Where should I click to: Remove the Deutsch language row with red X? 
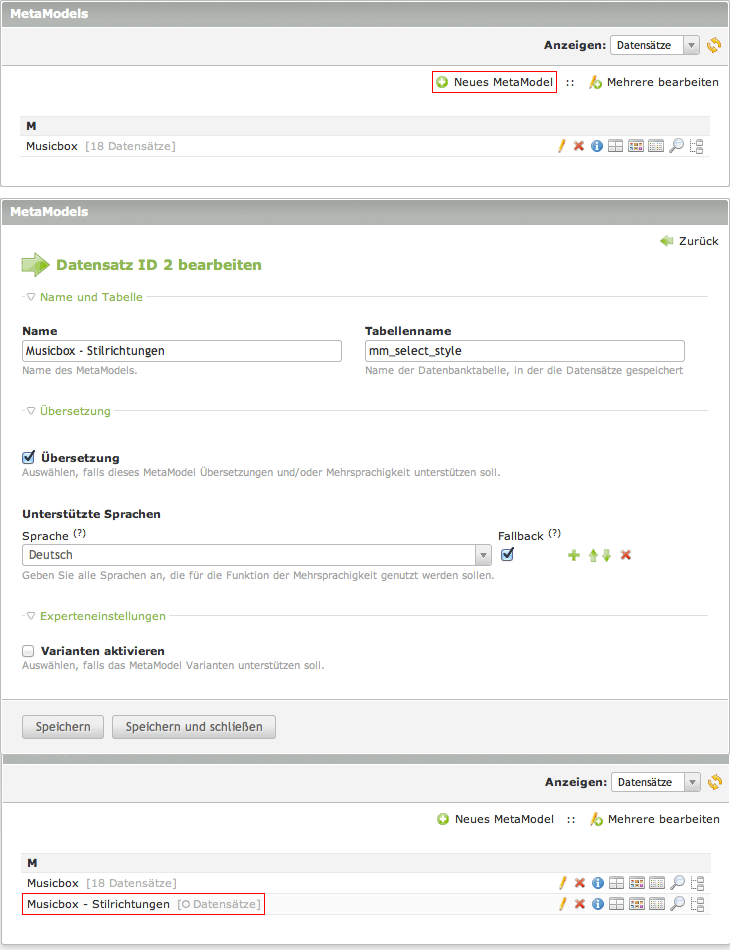[626, 555]
